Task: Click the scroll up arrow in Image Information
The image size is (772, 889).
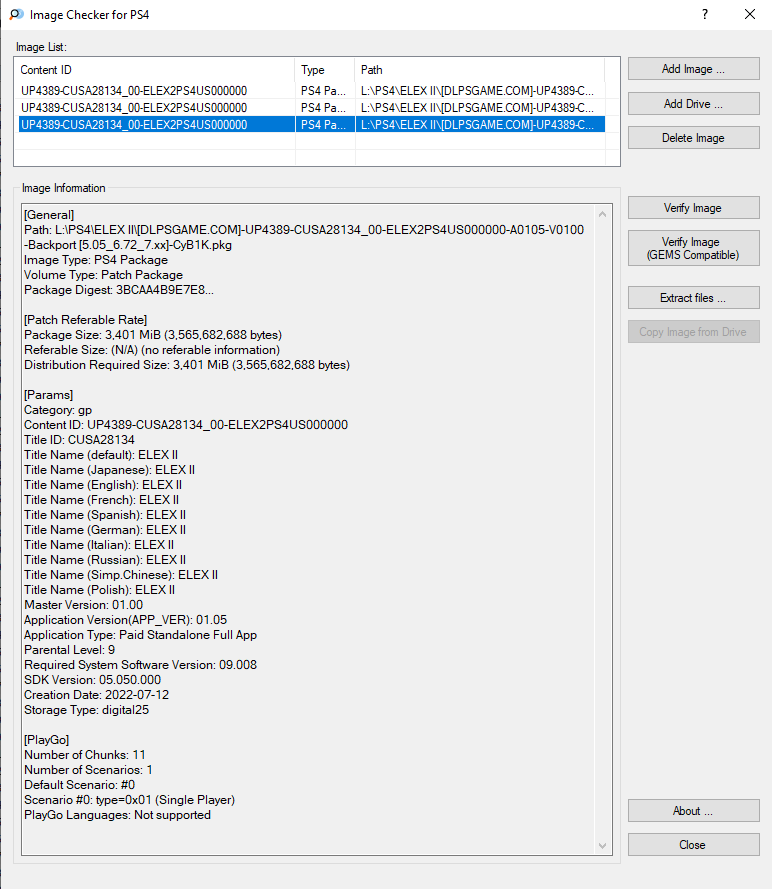Action: [x=603, y=214]
